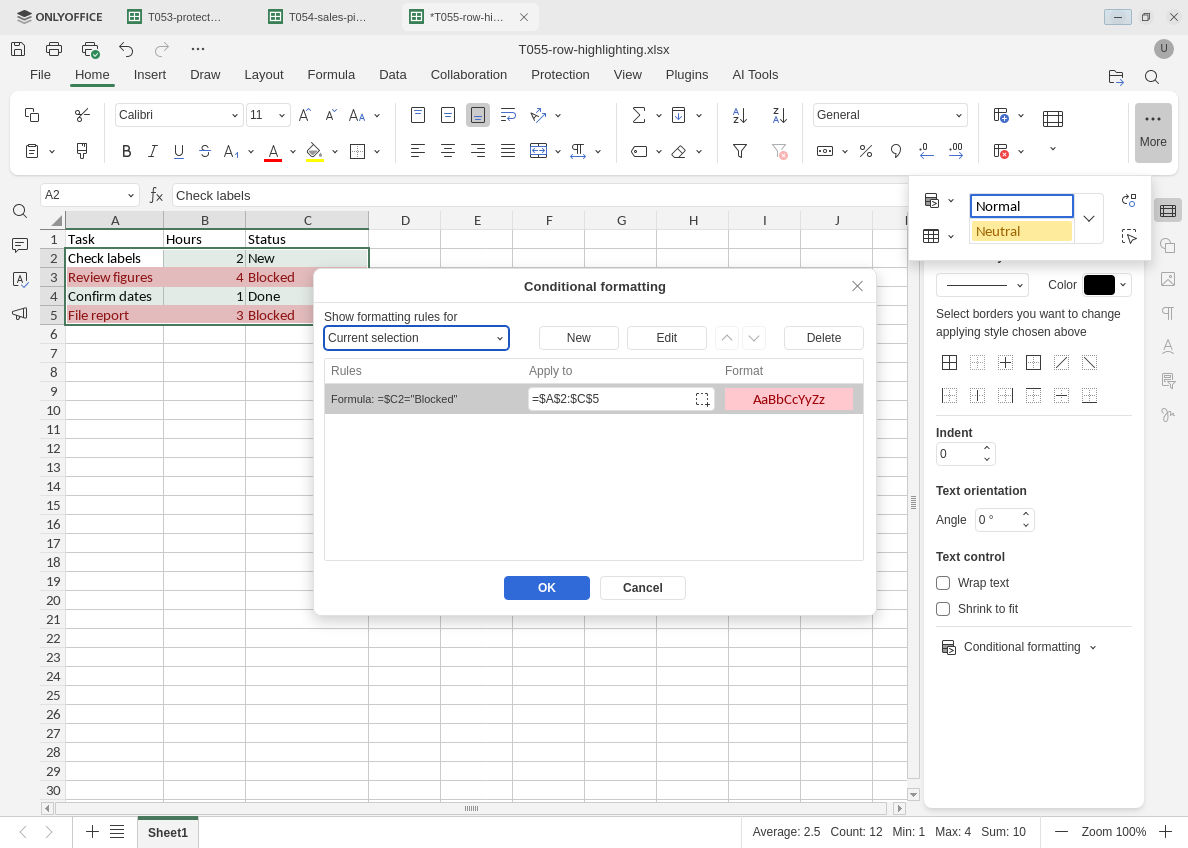Click the Zoom in plus button
The width and height of the screenshot is (1188, 848).
(x=1165, y=832)
